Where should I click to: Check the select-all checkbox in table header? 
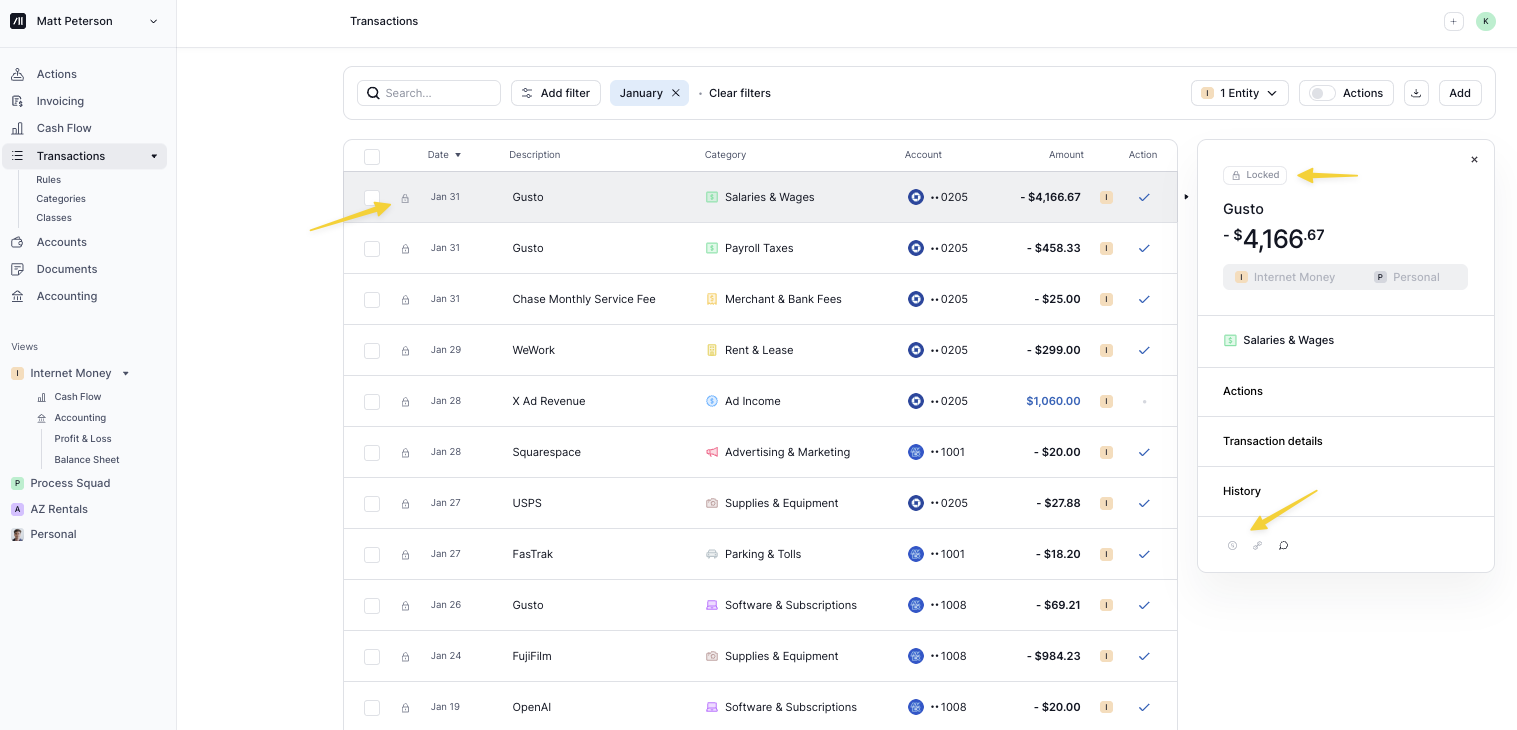click(372, 156)
